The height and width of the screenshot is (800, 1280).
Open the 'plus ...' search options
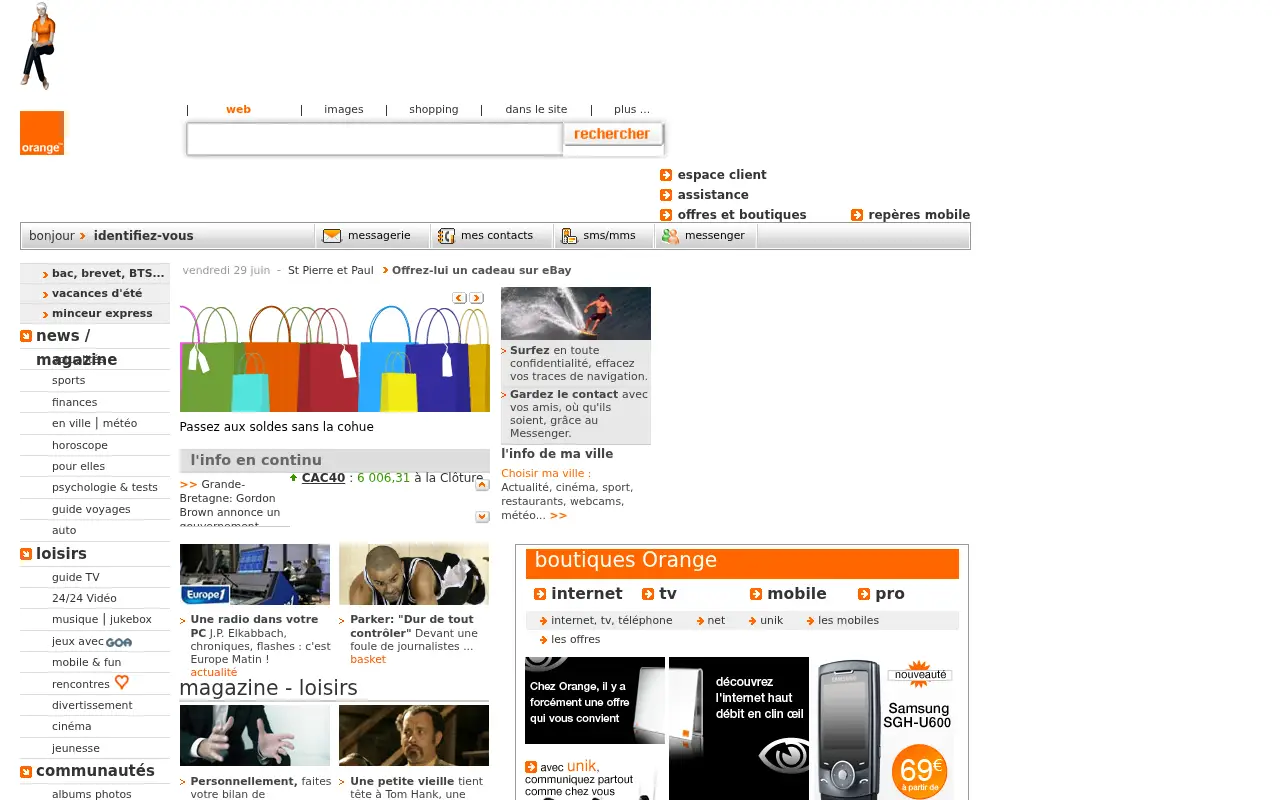point(632,110)
